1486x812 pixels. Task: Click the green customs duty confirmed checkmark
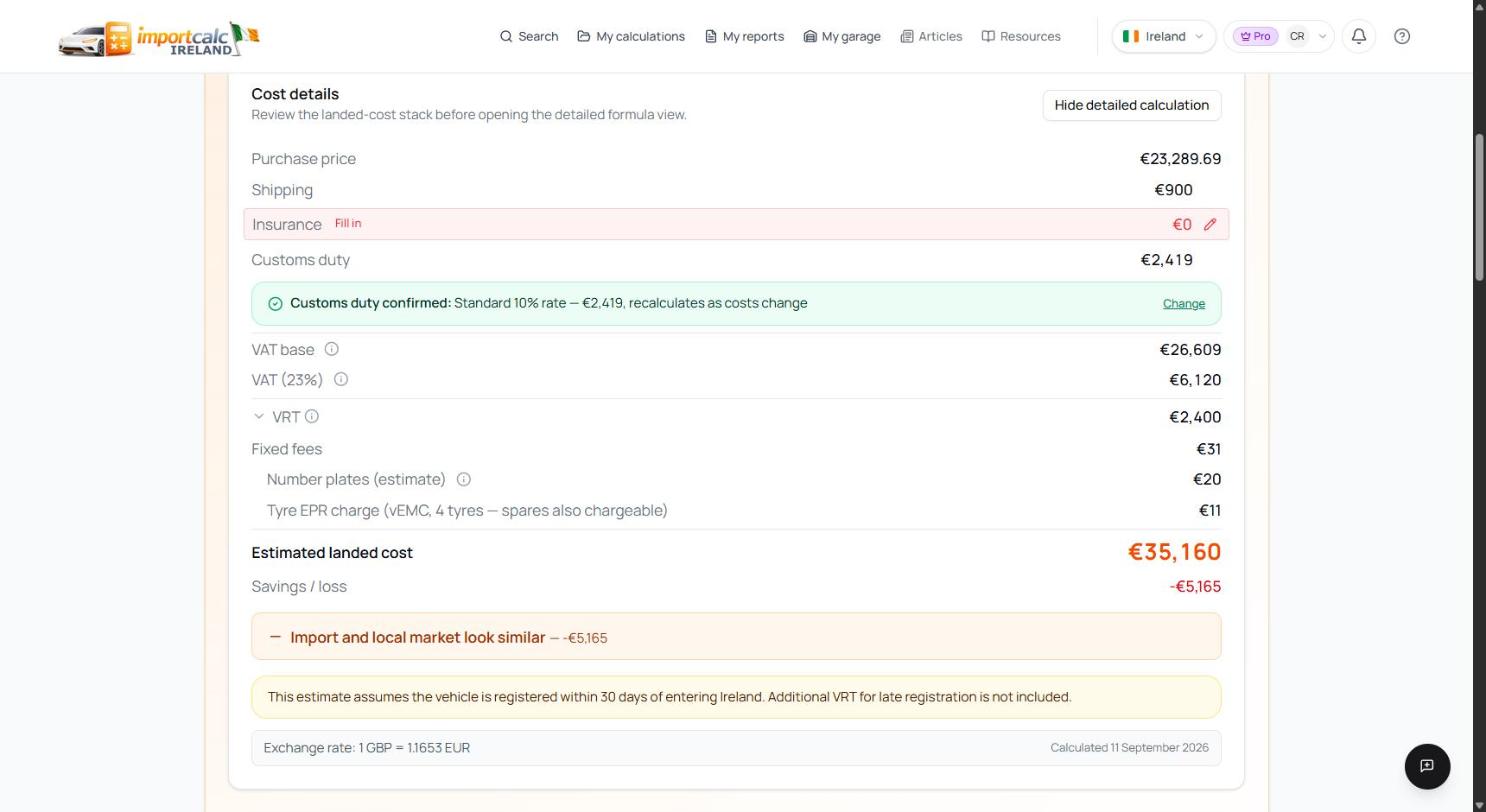pos(275,303)
